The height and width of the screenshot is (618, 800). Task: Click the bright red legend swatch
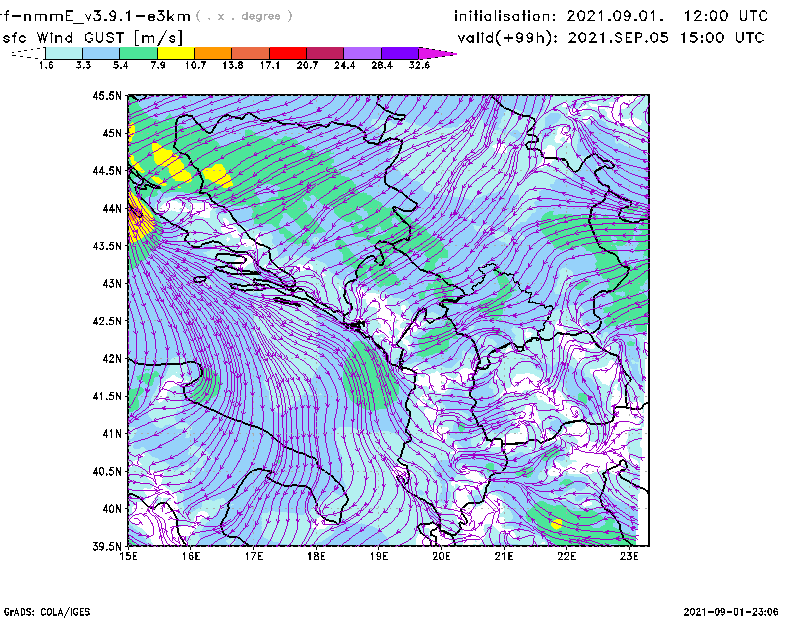pyautogui.click(x=288, y=53)
